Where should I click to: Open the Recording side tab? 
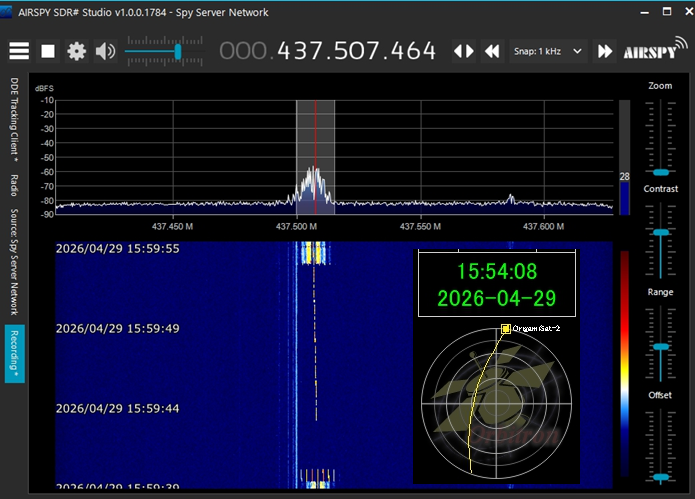point(15,354)
